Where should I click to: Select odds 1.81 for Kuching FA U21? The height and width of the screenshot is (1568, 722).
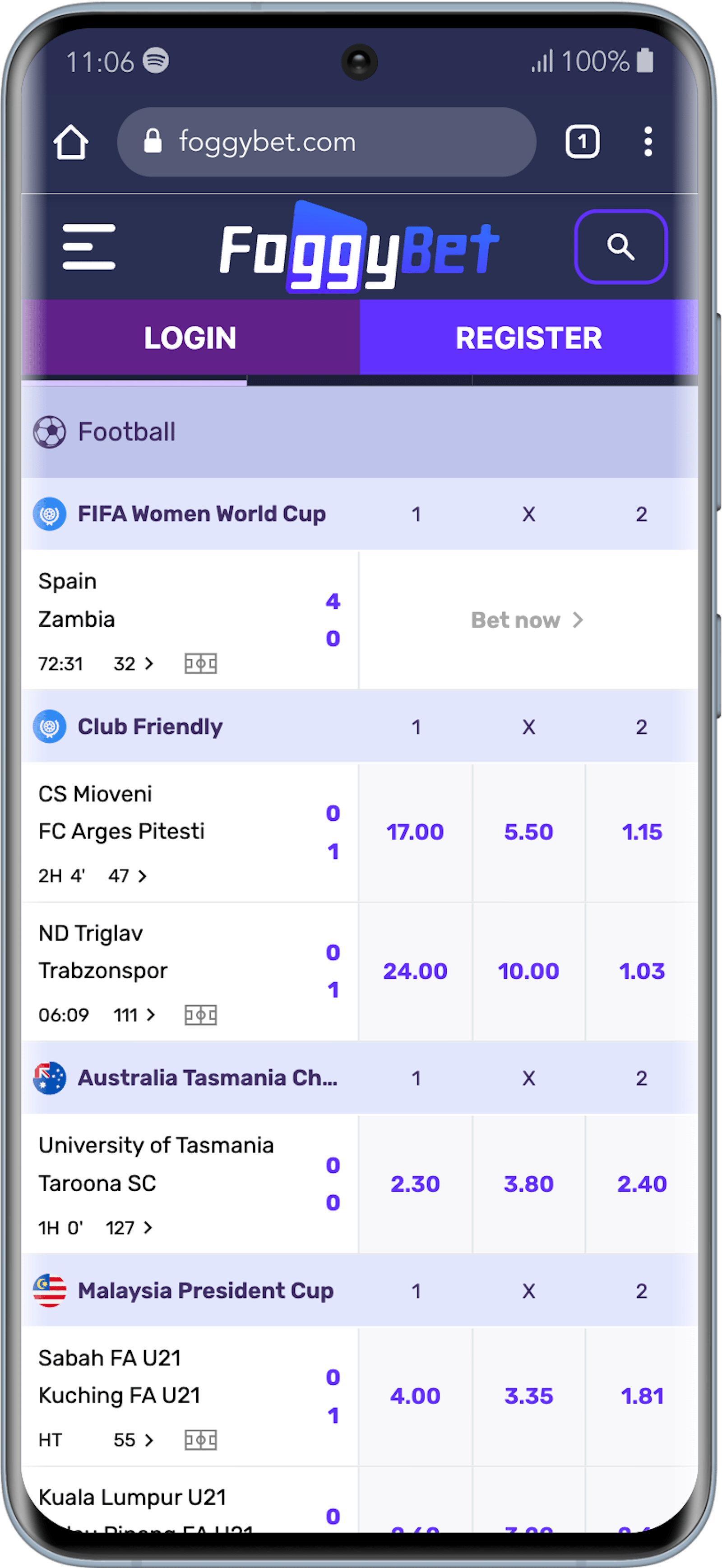click(x=642, y=1396)
